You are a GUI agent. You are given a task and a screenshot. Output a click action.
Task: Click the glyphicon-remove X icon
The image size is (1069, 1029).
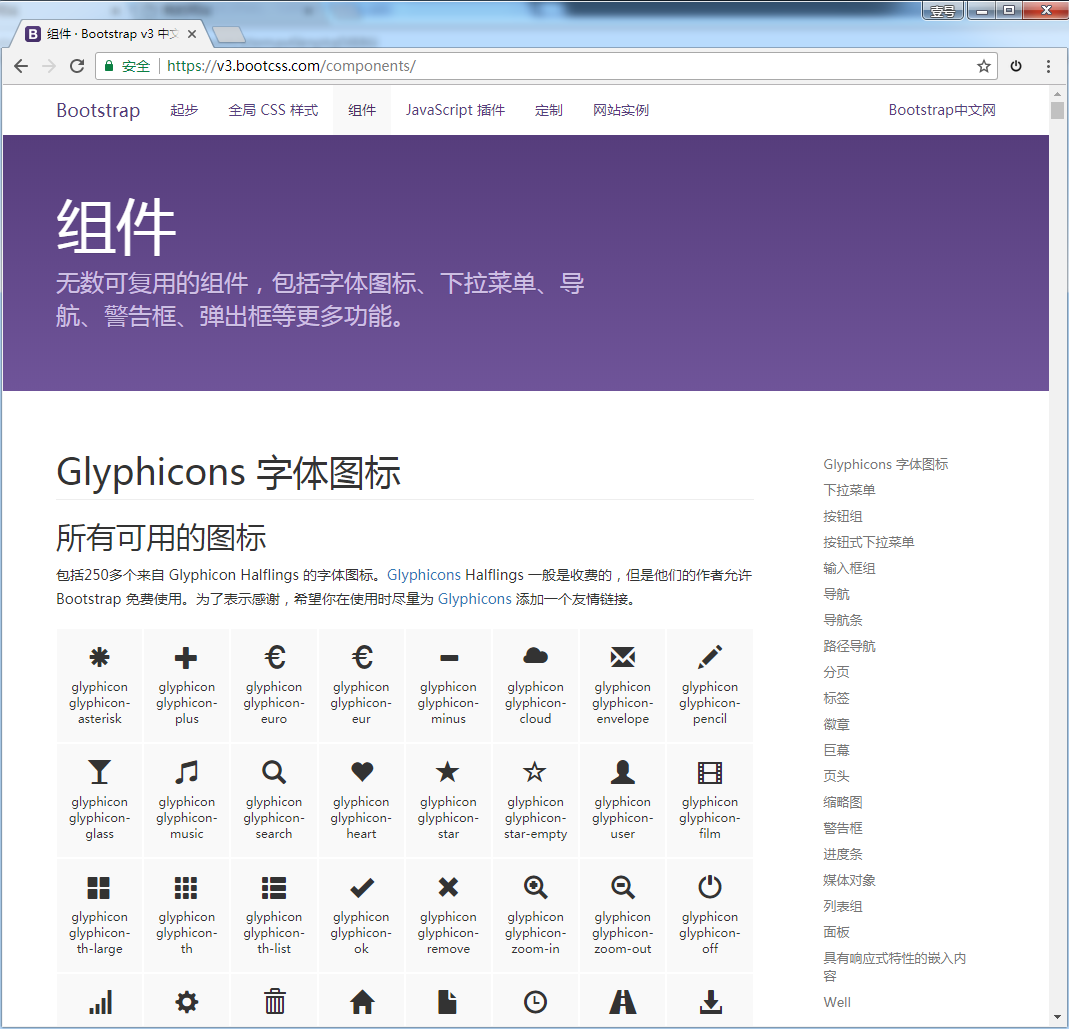(449, 887)
